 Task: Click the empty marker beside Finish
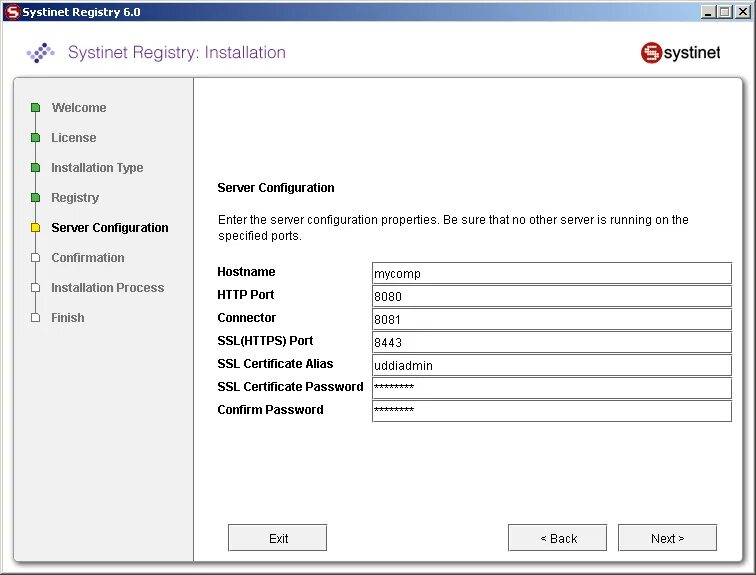coord(35,318)
